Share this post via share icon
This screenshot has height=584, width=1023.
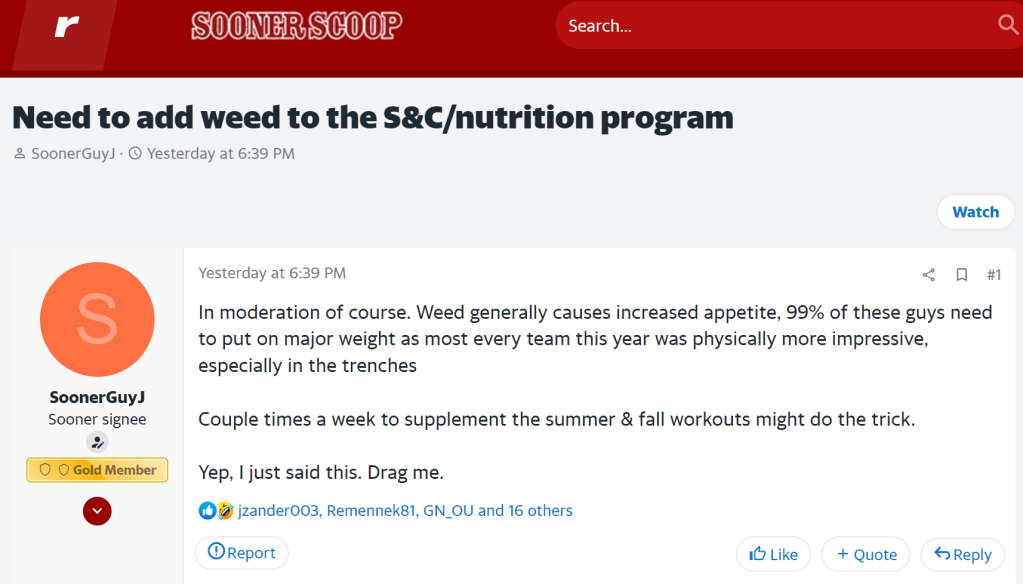point(929,275)
